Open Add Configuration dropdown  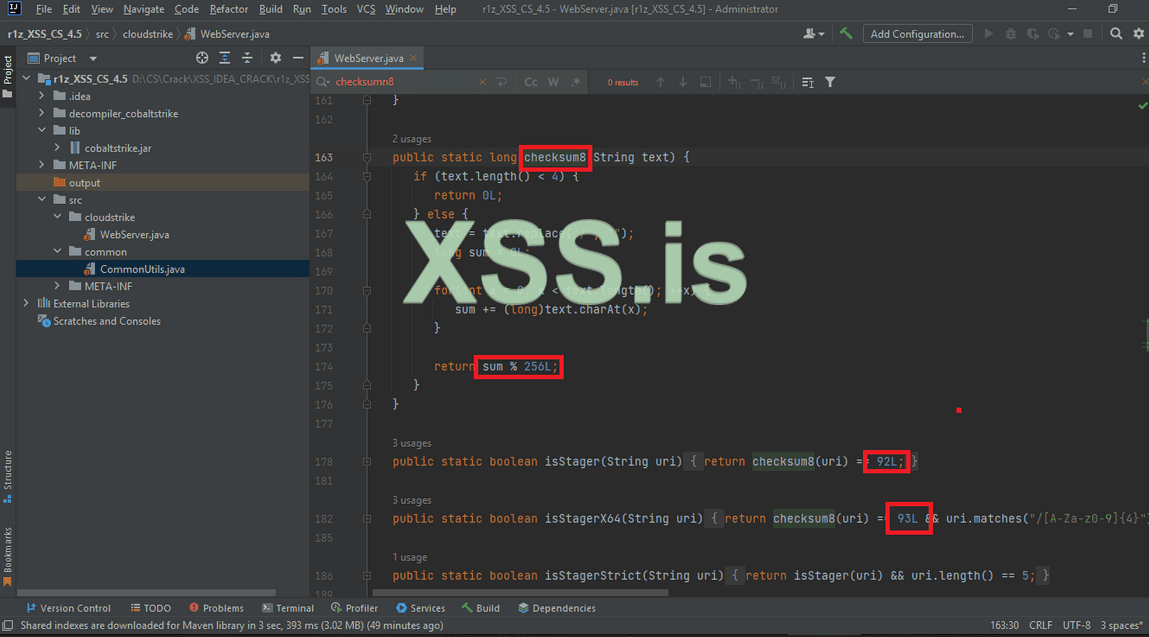tap(917, 33)
